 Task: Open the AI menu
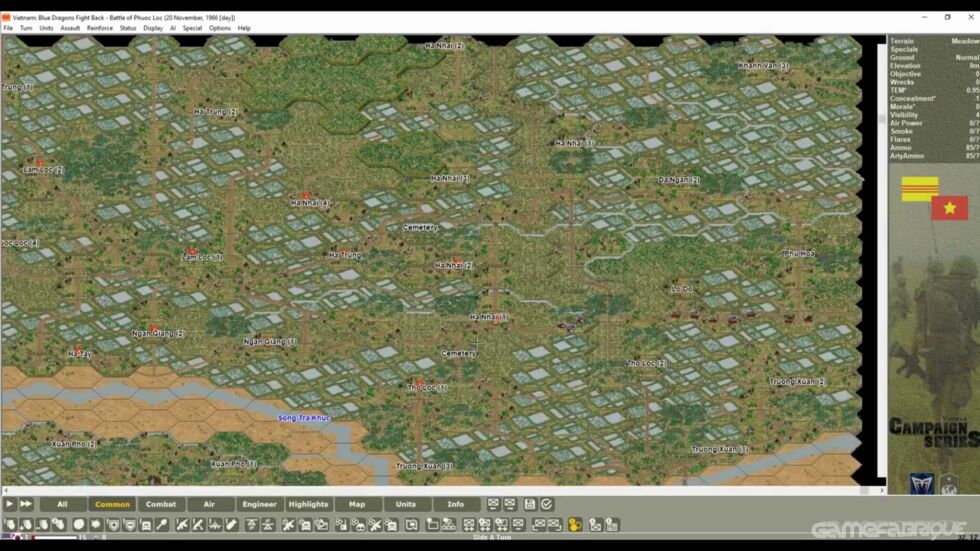tap(172, 28)
